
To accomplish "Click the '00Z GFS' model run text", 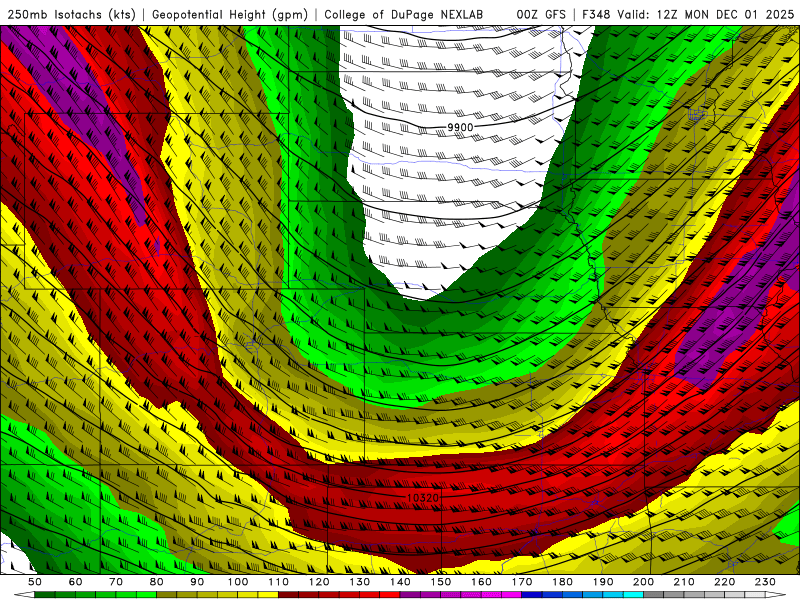I will [x=541, y=14].
